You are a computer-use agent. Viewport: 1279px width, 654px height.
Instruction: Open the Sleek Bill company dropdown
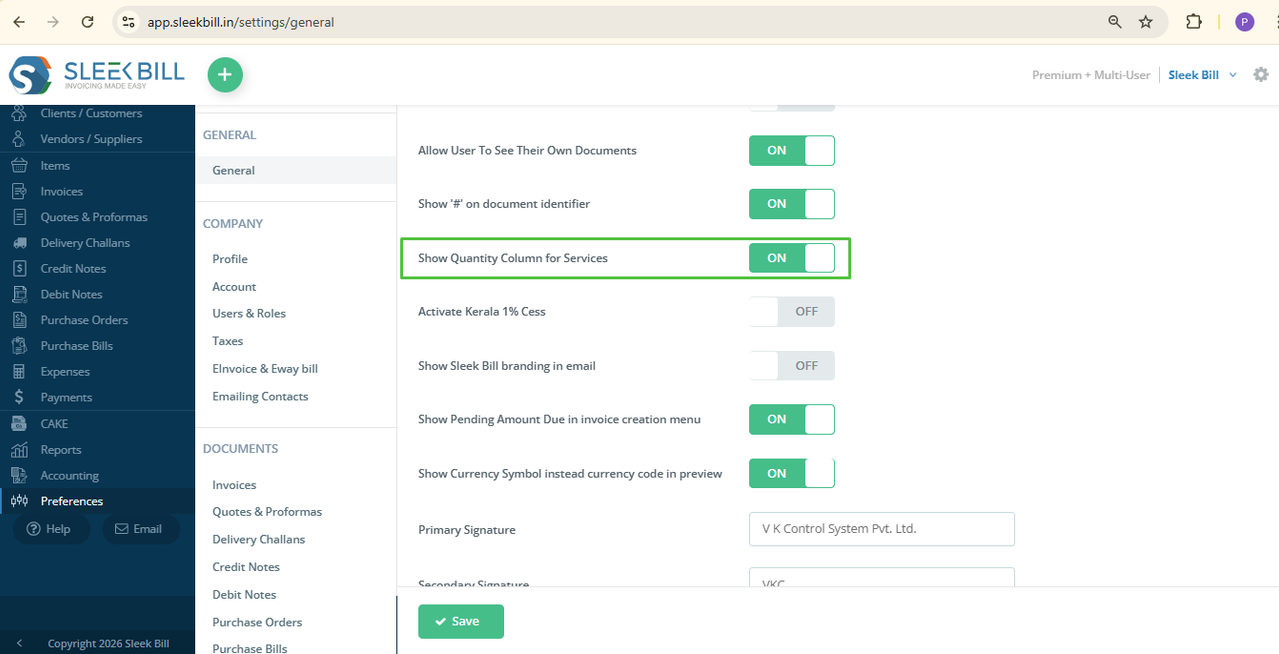coord(1203,75)
